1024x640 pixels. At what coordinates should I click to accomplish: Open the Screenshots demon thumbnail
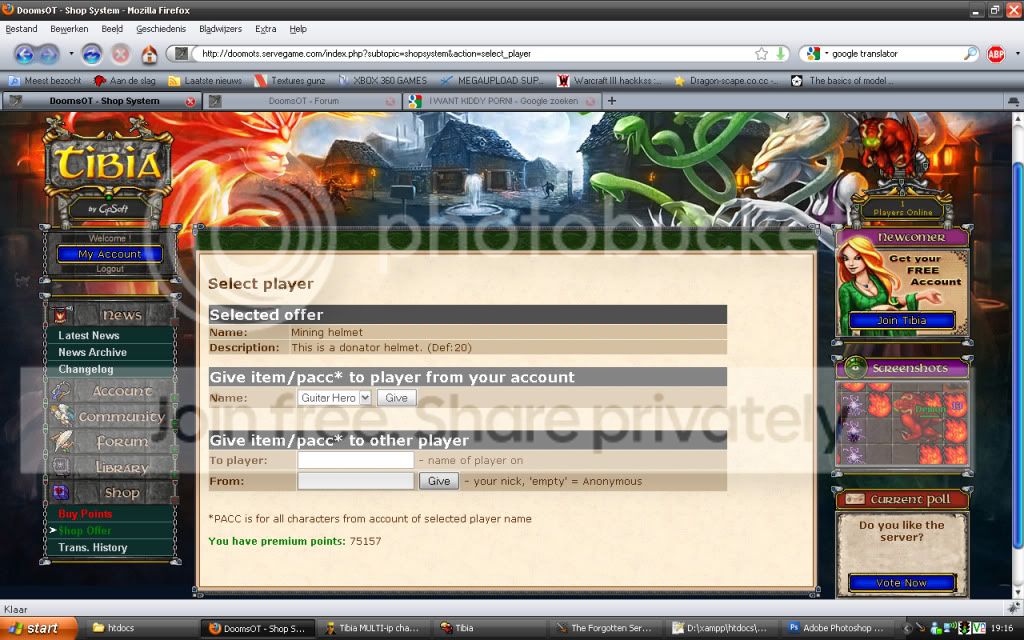[x=902, y=423]
